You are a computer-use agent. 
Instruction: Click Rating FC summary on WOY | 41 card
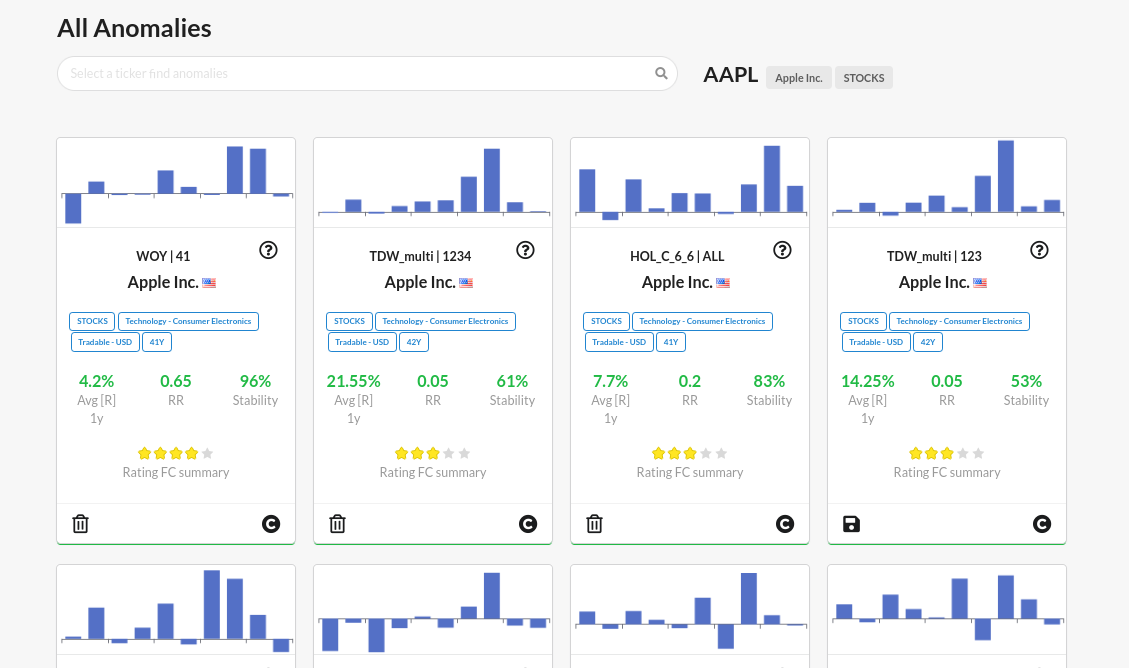176,472
